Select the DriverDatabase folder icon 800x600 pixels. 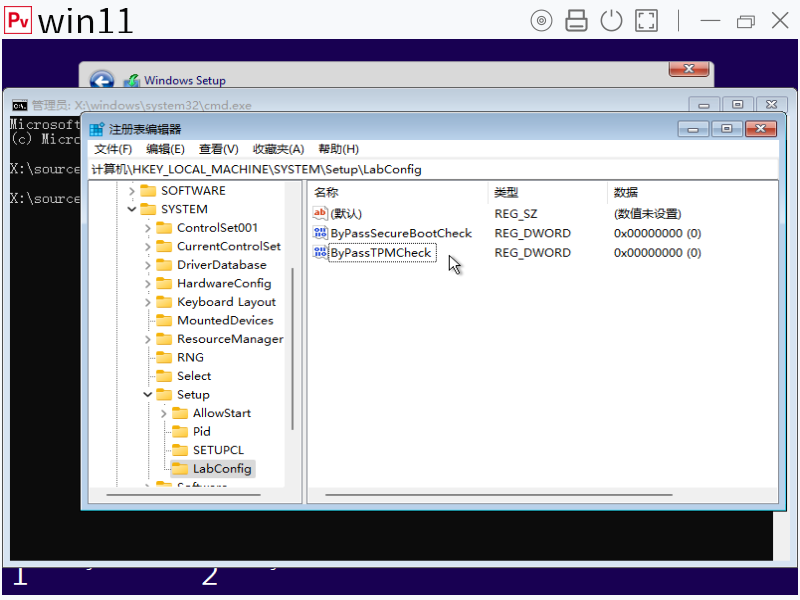pyautogui.click(x=164, y=265)
